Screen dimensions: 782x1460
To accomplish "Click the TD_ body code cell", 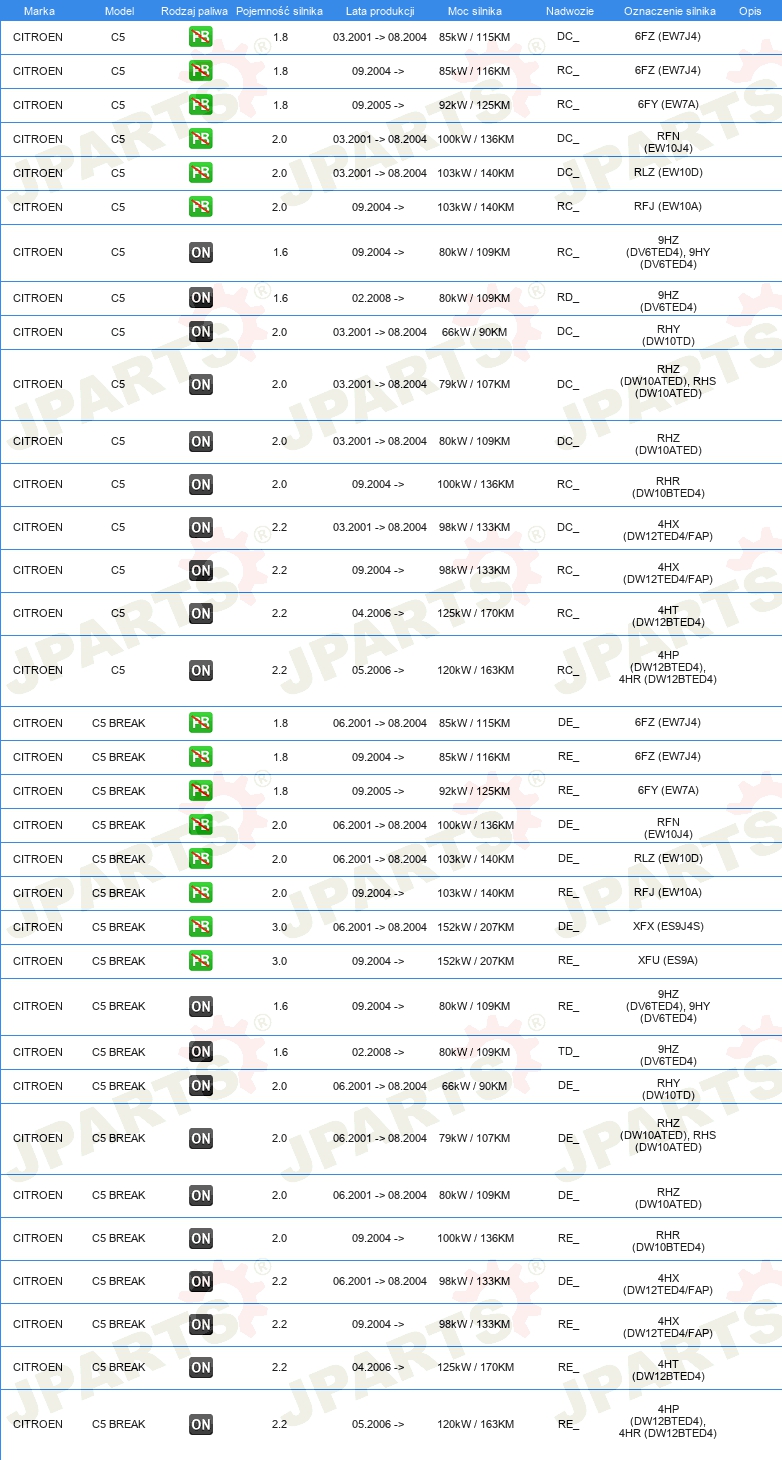I will click(568, 1052).
